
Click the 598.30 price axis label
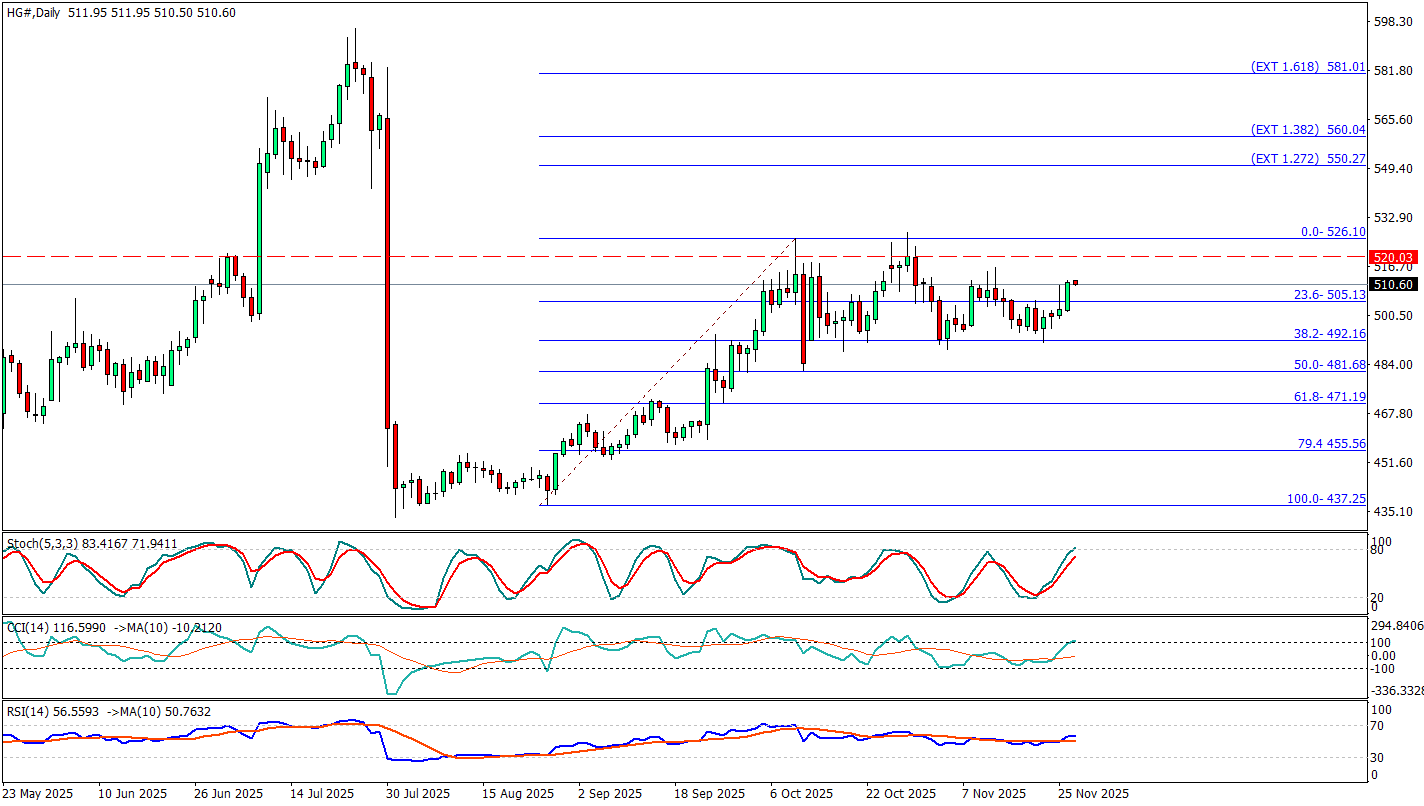pos(1394,21)
